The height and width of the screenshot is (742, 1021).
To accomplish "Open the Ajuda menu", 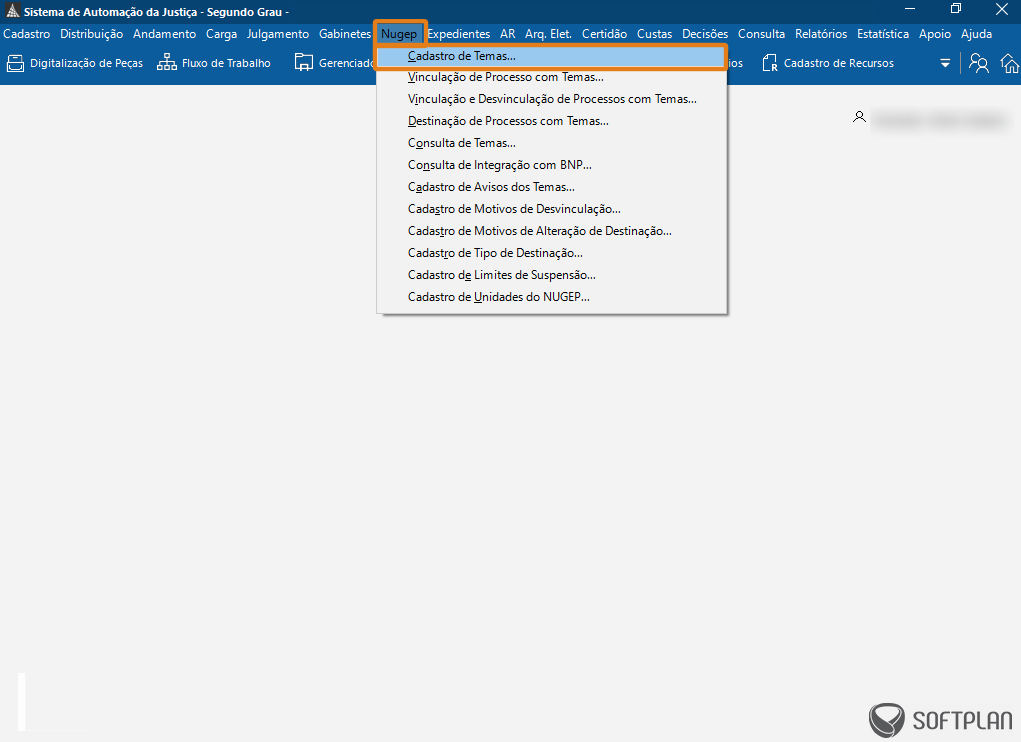I will 976,34.
